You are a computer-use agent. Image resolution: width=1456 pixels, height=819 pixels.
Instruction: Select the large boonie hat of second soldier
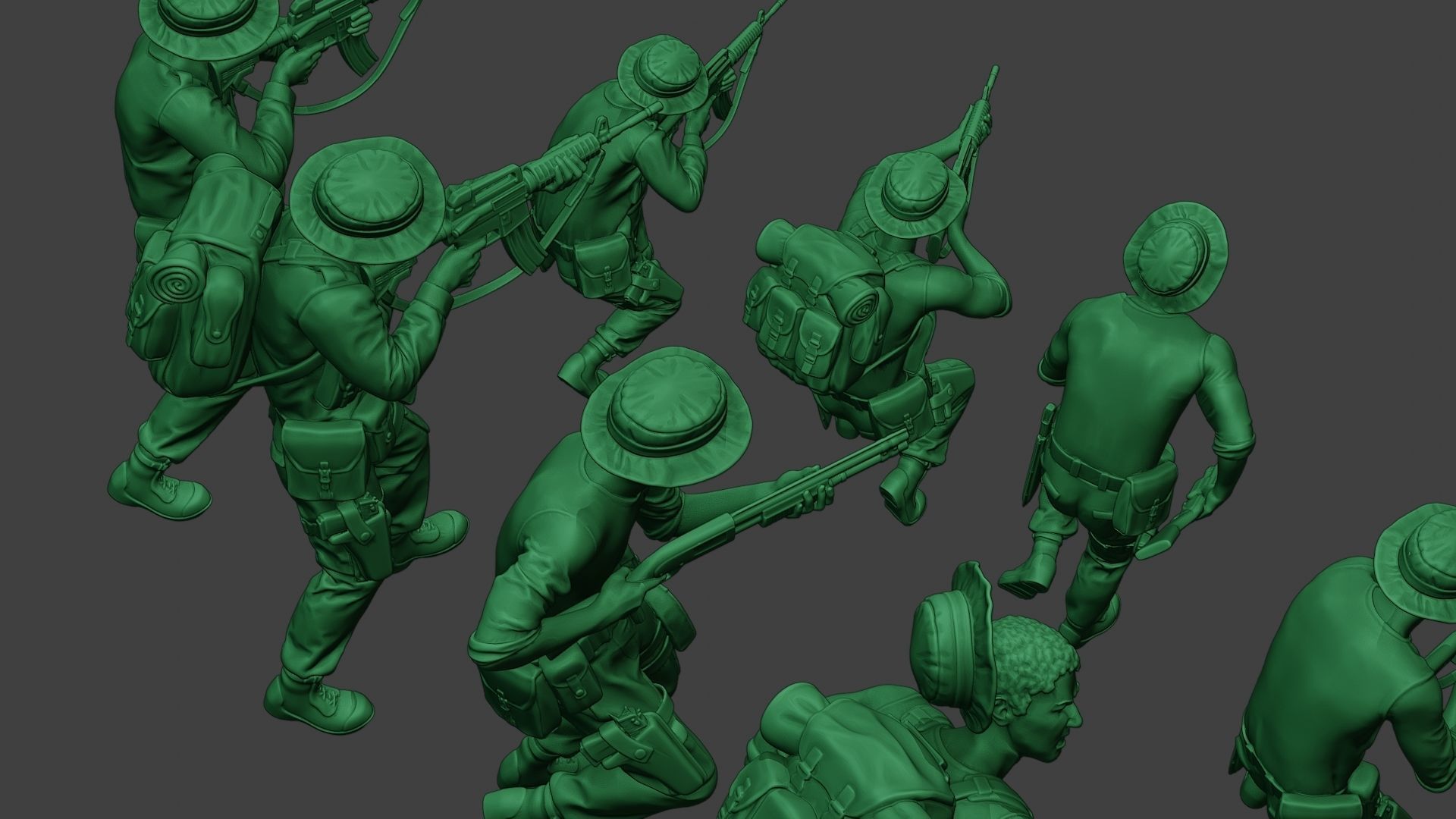366,201
